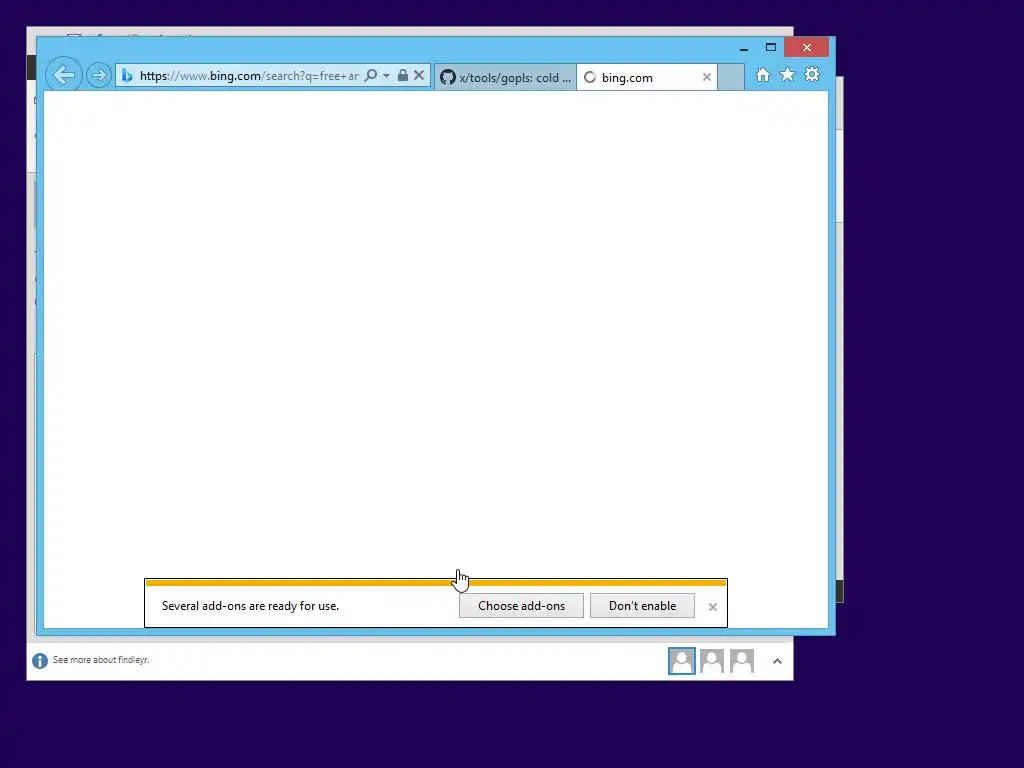Image resolution: width=1024 pixels, height=768 pixels.
Task: Open a new tab with the blank tab button
Action: 731,77
